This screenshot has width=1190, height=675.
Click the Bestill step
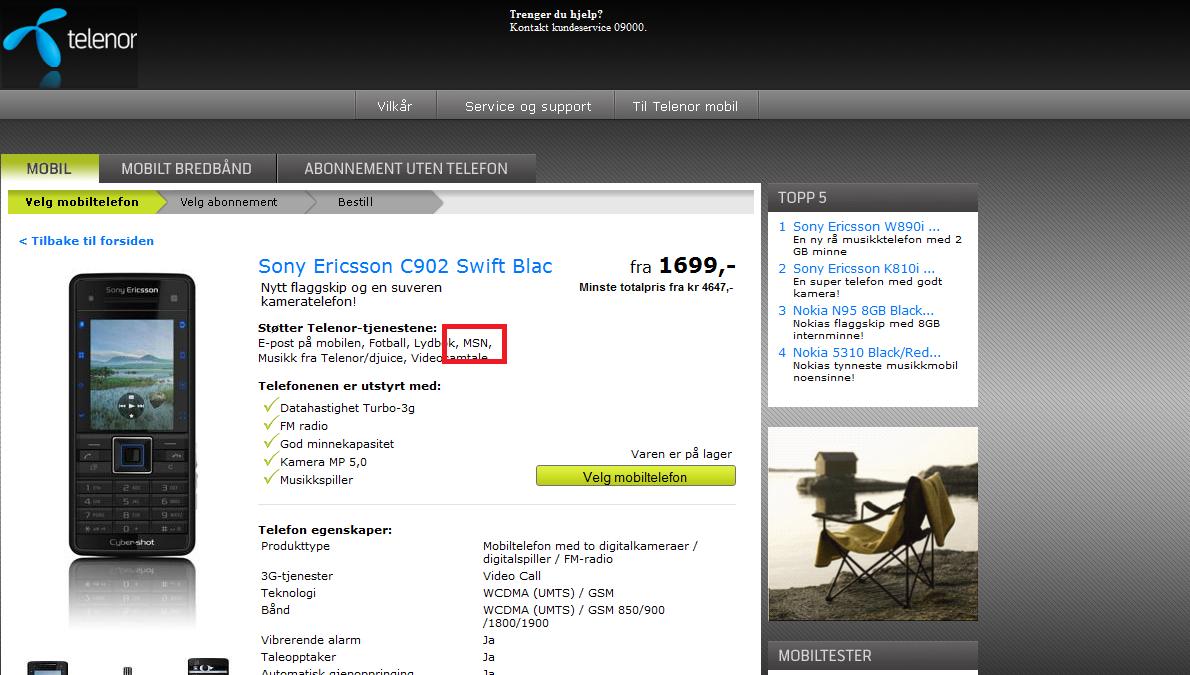coord(355,202)
